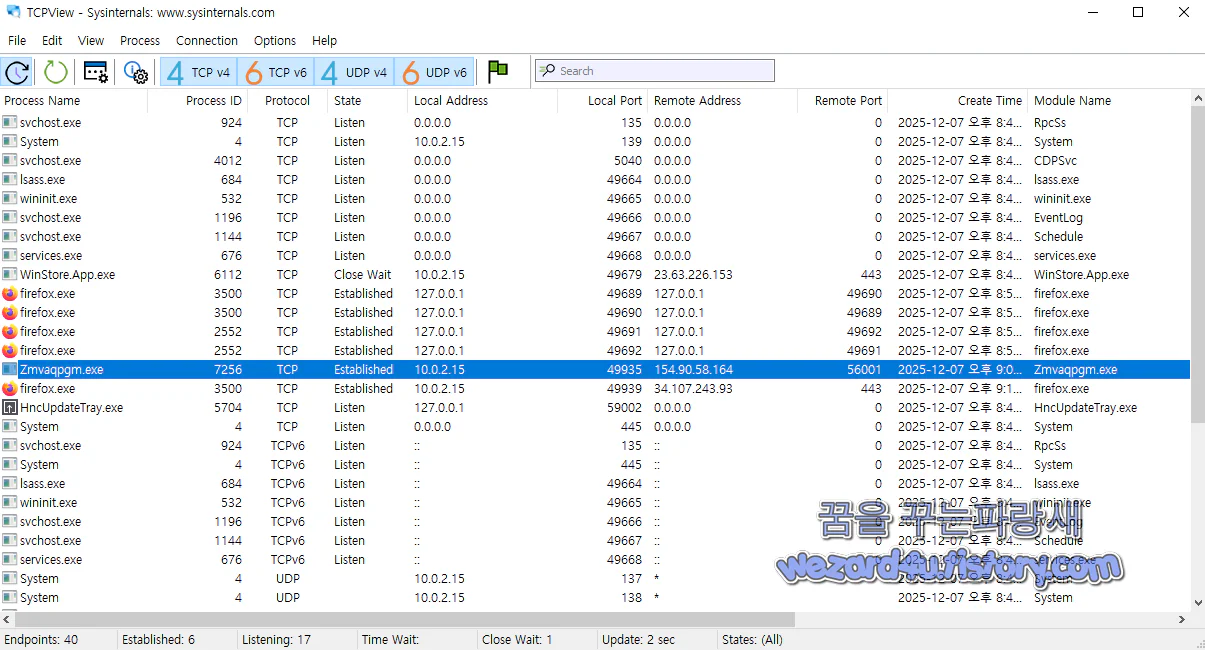The width and height of the screenshot is (1205, 650).
Task: Click the green flag states filter icon
Action: coord(497,71)
